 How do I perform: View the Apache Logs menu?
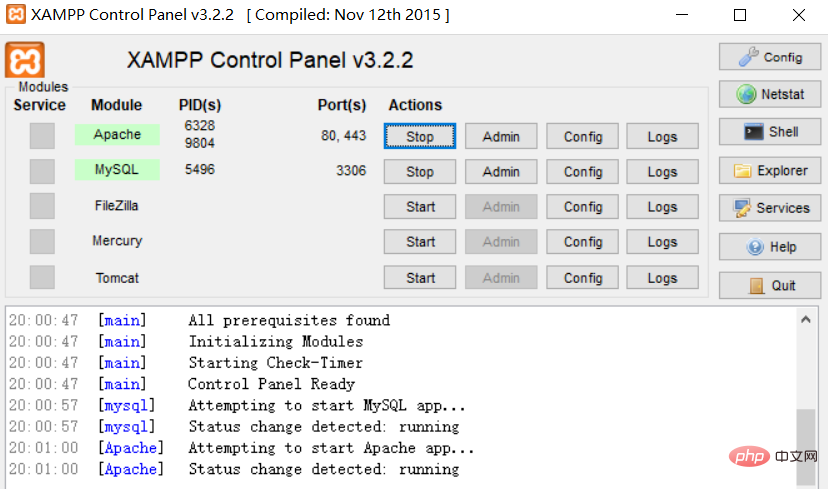[662, 137]
